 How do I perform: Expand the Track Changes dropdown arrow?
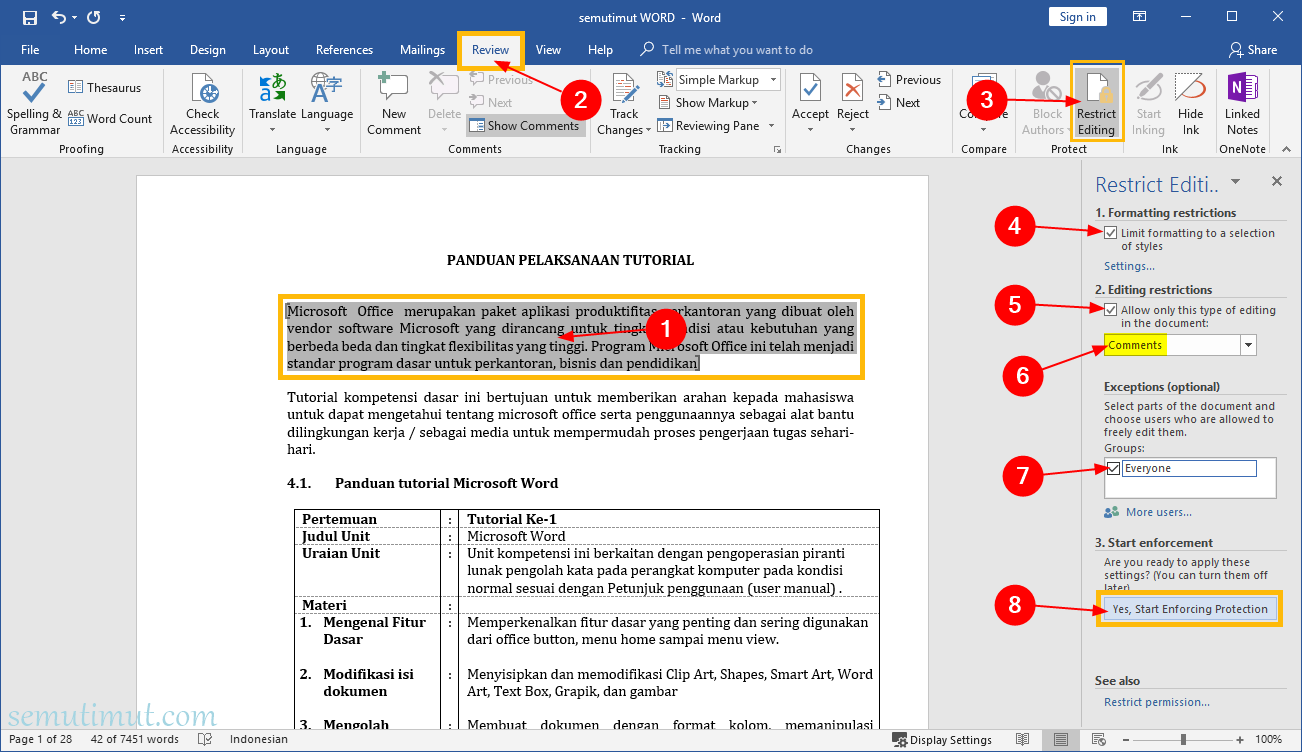pyautogui.click(x=648, y=130)
